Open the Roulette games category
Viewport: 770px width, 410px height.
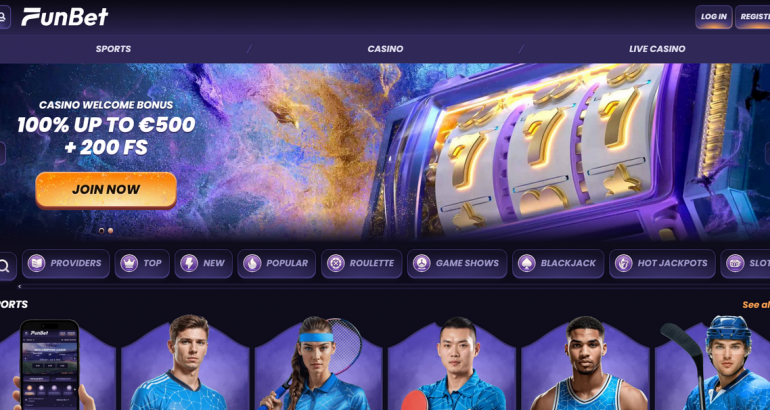point(361,264)
